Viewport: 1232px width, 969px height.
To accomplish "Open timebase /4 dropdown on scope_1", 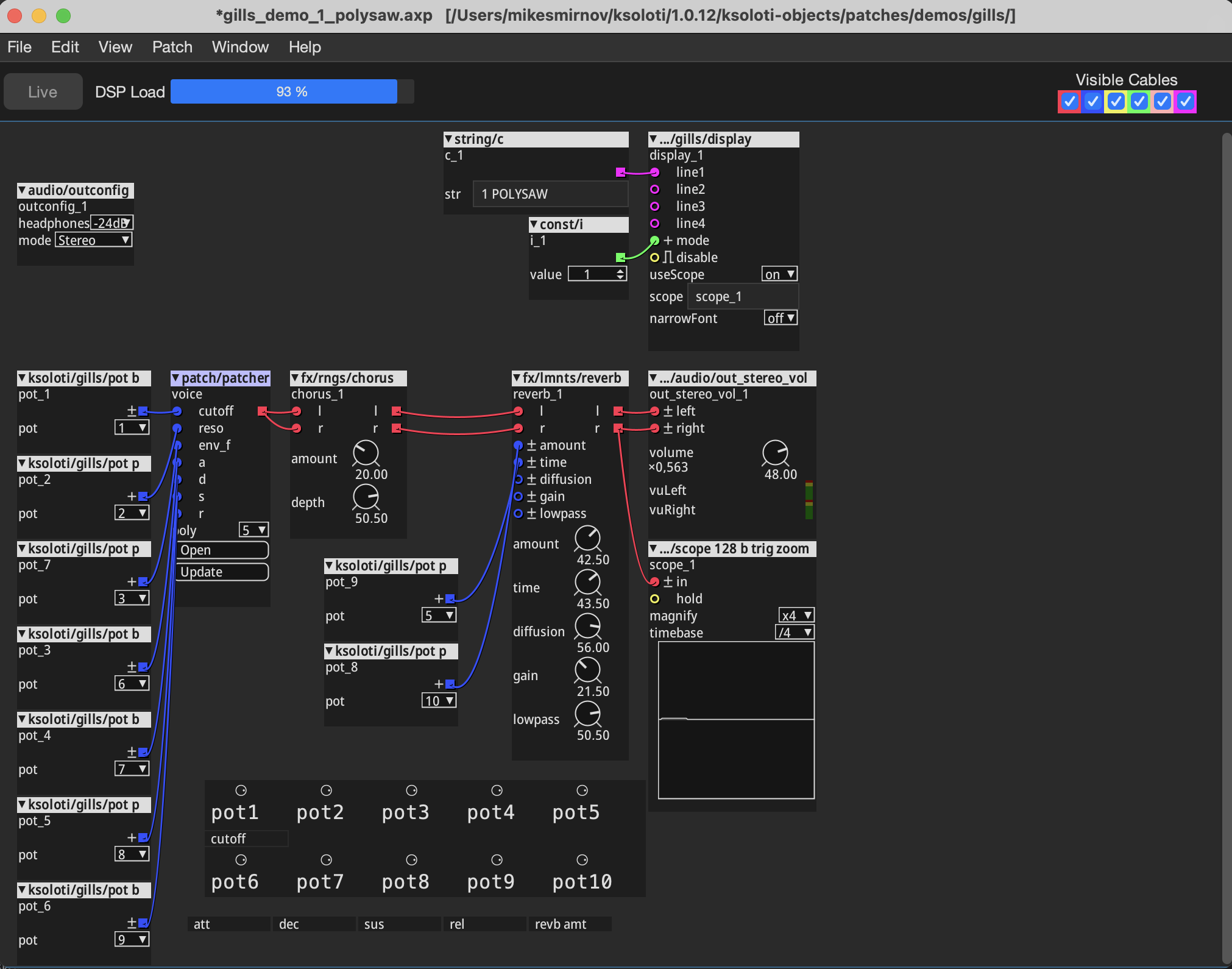I will [x=795, y=633].
